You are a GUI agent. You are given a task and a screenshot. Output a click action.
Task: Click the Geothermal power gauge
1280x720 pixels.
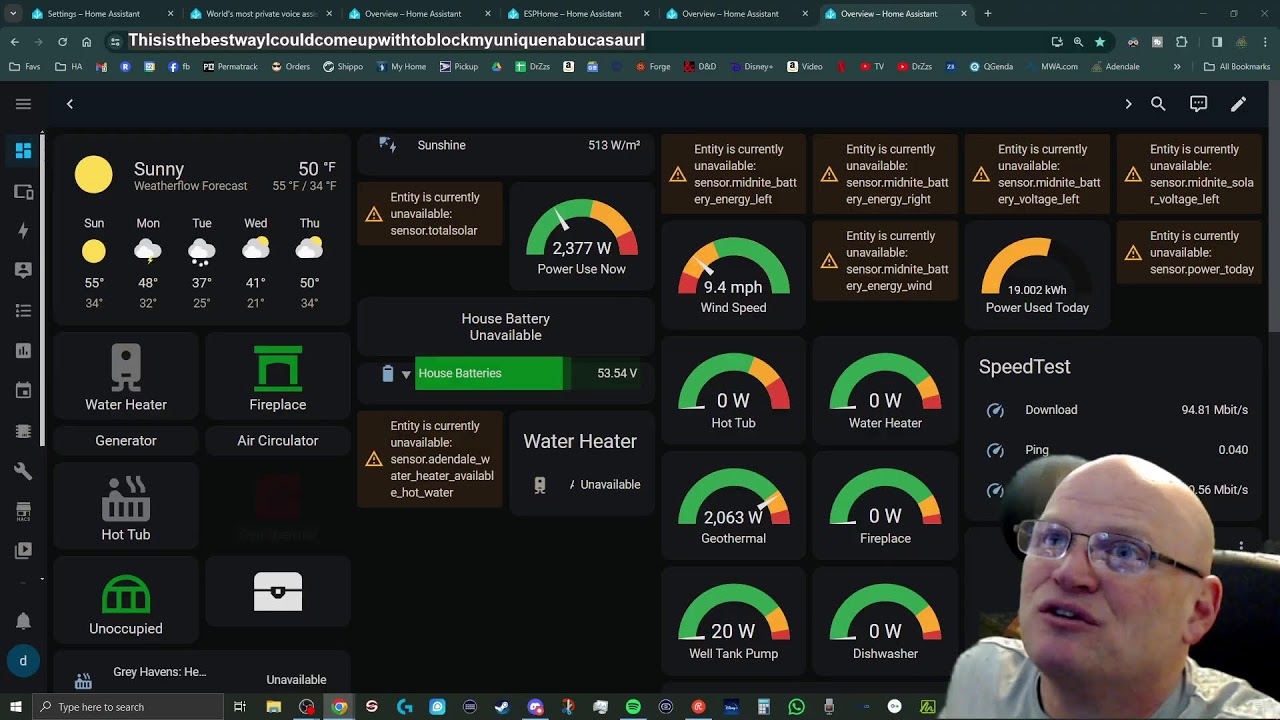click(733, 507)
